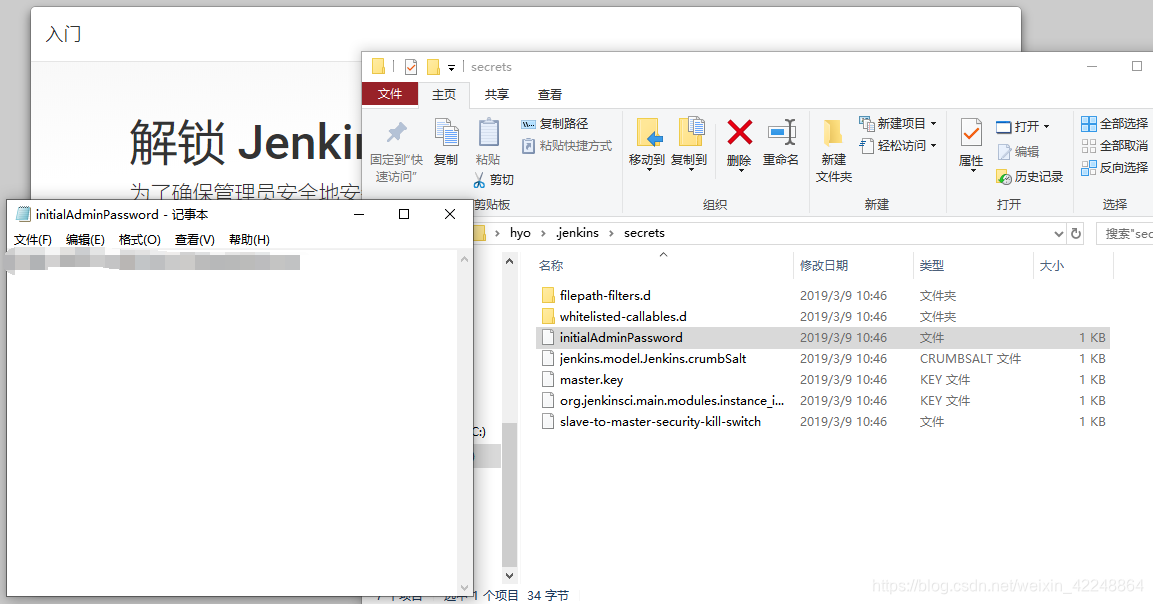Click the Copy icon in ribbon

pyautogui.click(x=446, y=133)
